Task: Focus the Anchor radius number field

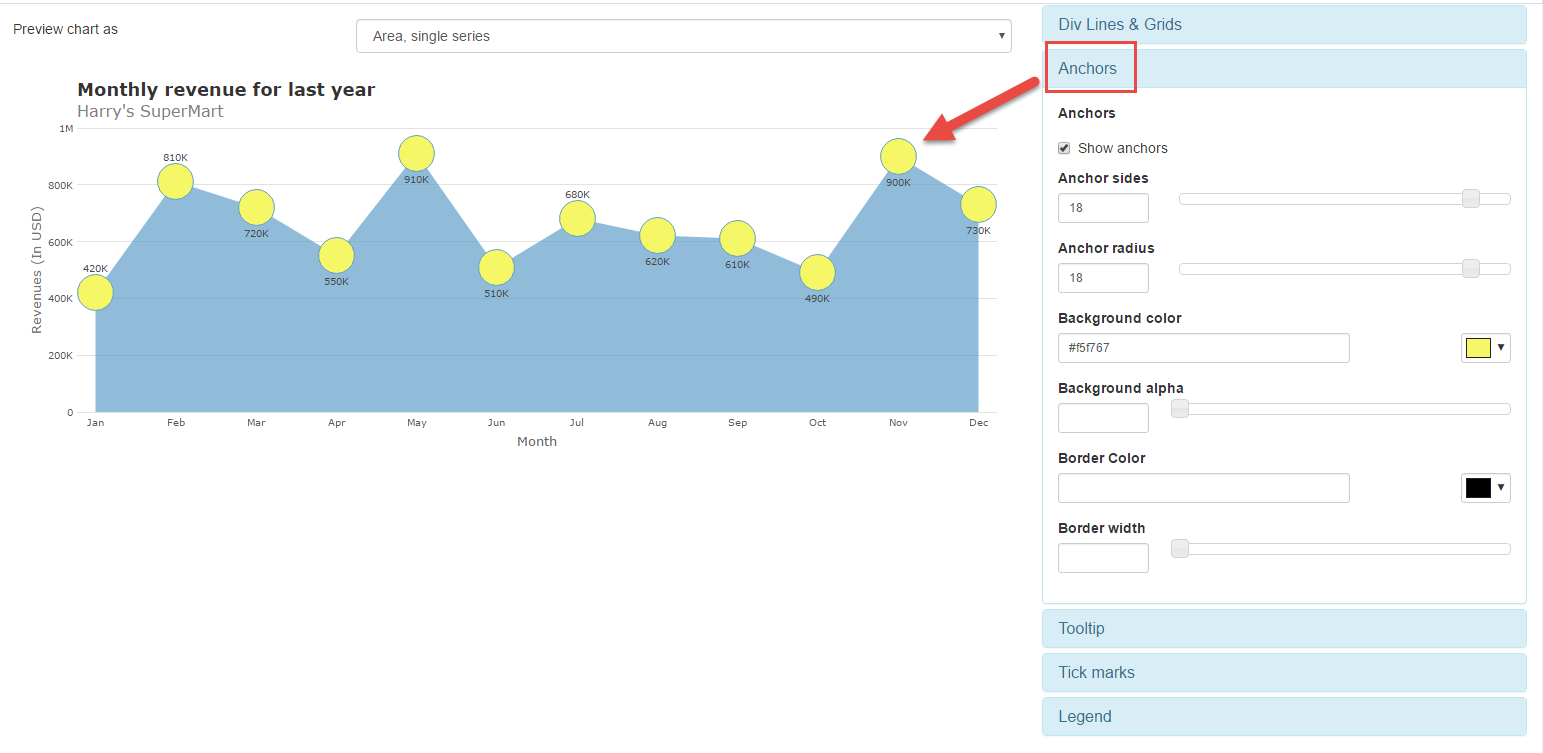Action: [1103, 278]
